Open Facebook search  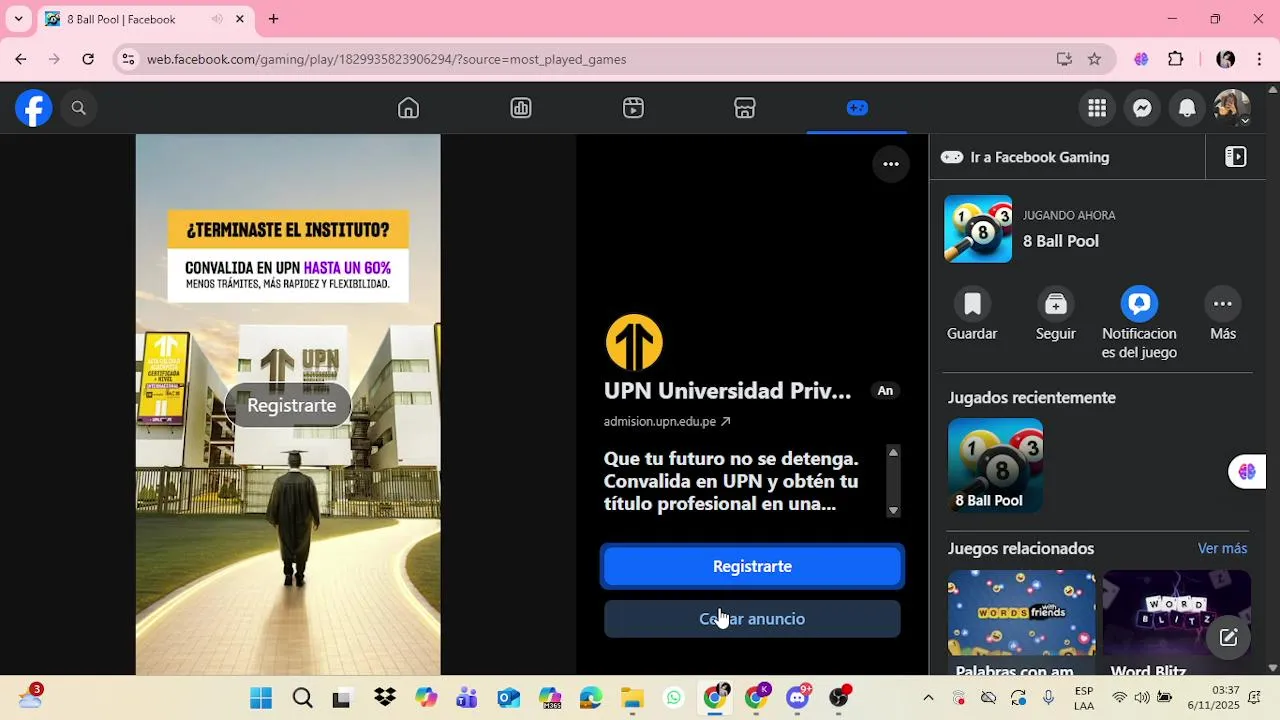click(x=79, y=108)
